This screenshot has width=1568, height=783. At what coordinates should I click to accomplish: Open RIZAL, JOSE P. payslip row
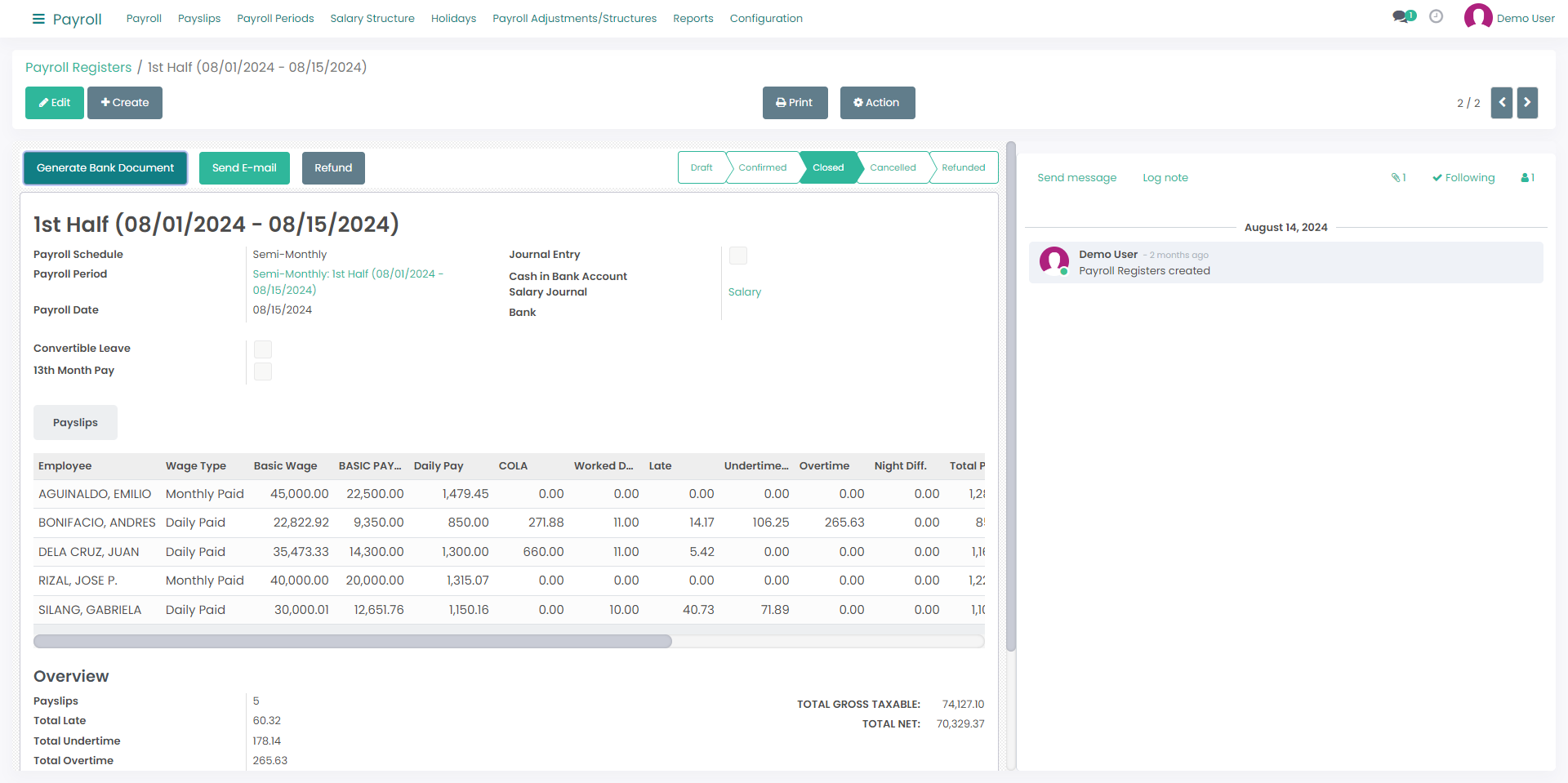pyautogui.click(x=509, y=581)
